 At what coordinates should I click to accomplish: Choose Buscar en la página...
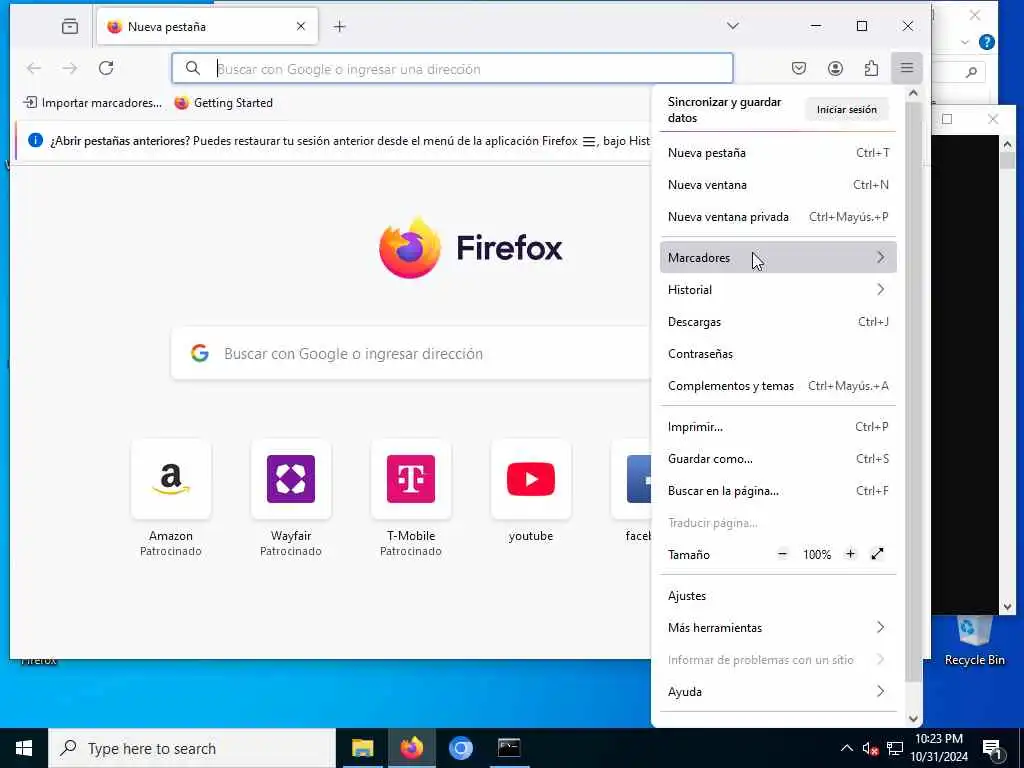[x=778, y=490]
